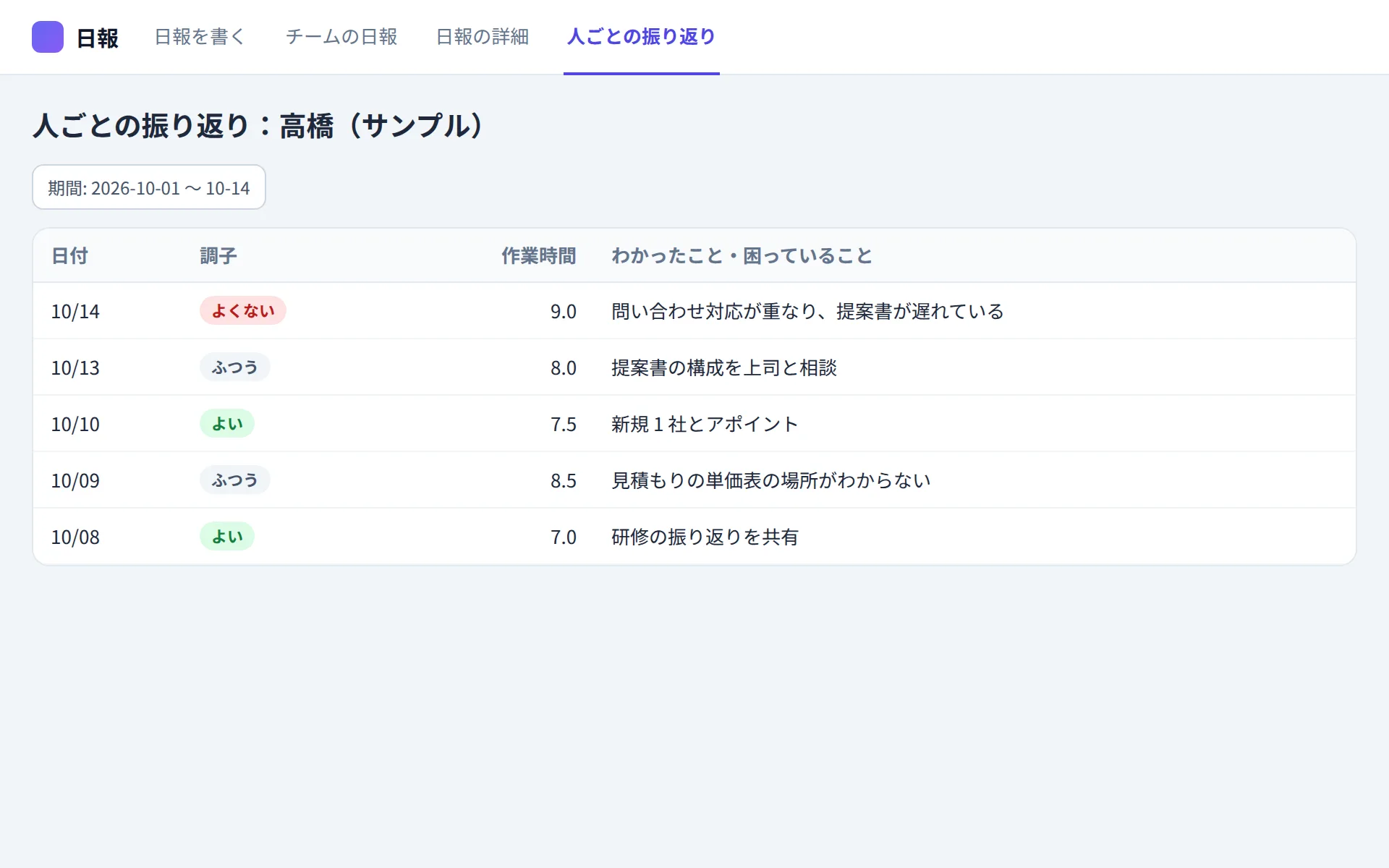This screenshot has width=1389, height=868.
Task: Select the 10/13 date cell
Action: click(x=75, y=368)
